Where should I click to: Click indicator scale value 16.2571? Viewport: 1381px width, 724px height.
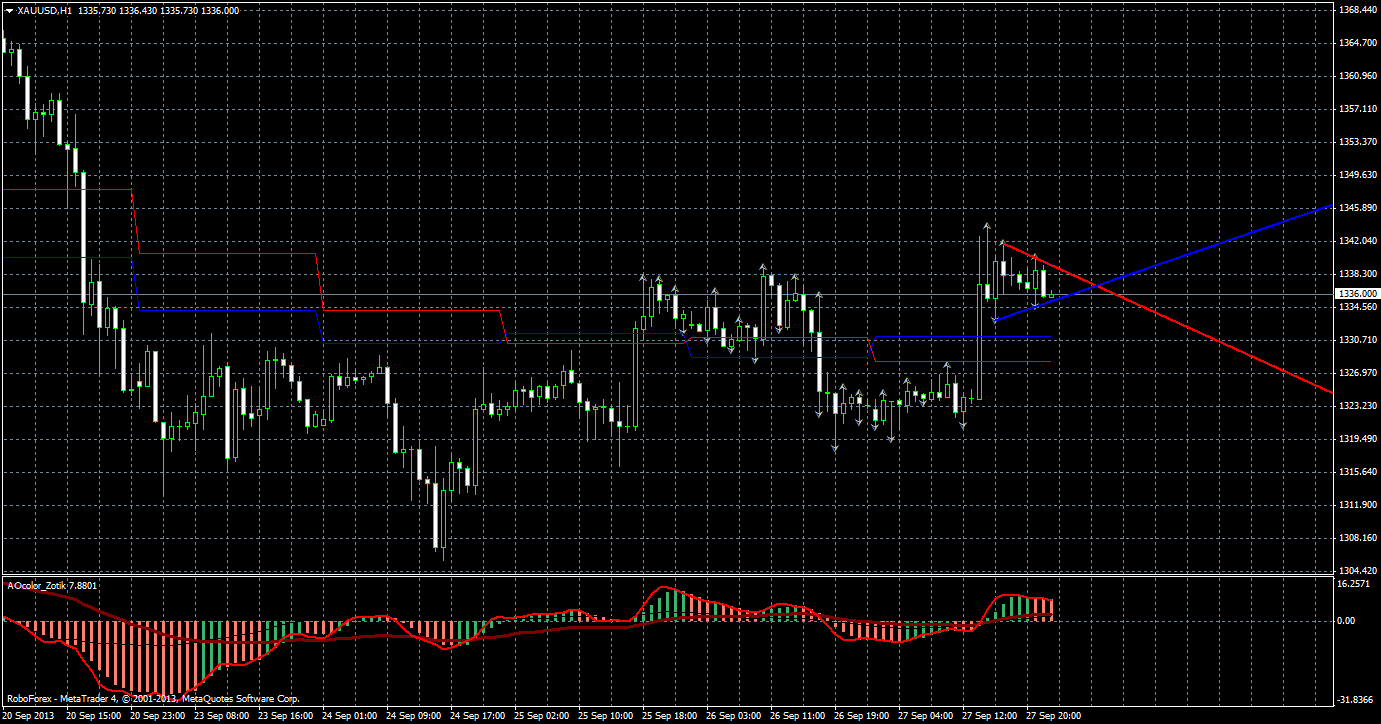point(1355,583)
